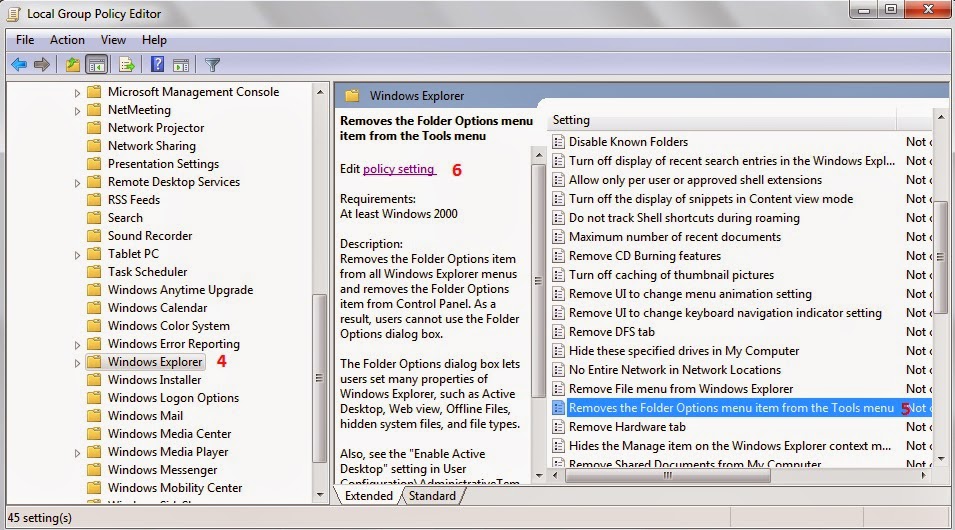The height and width of the screenshot is (530, 955).
Task: Toggle Show/Hide Console Tree toolbar icon
Action: (97, 64)
